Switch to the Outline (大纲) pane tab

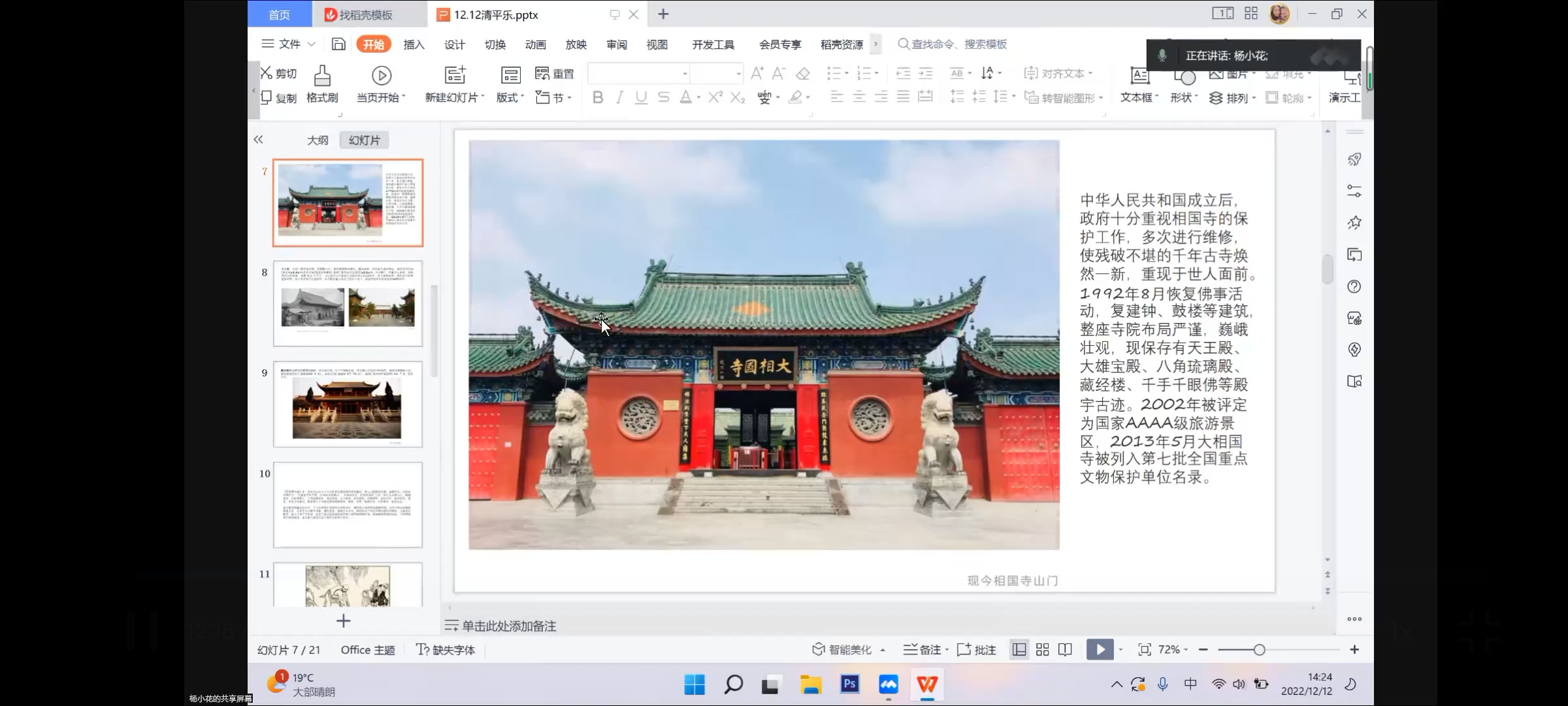pyautogui.click(x=318, y=141)
